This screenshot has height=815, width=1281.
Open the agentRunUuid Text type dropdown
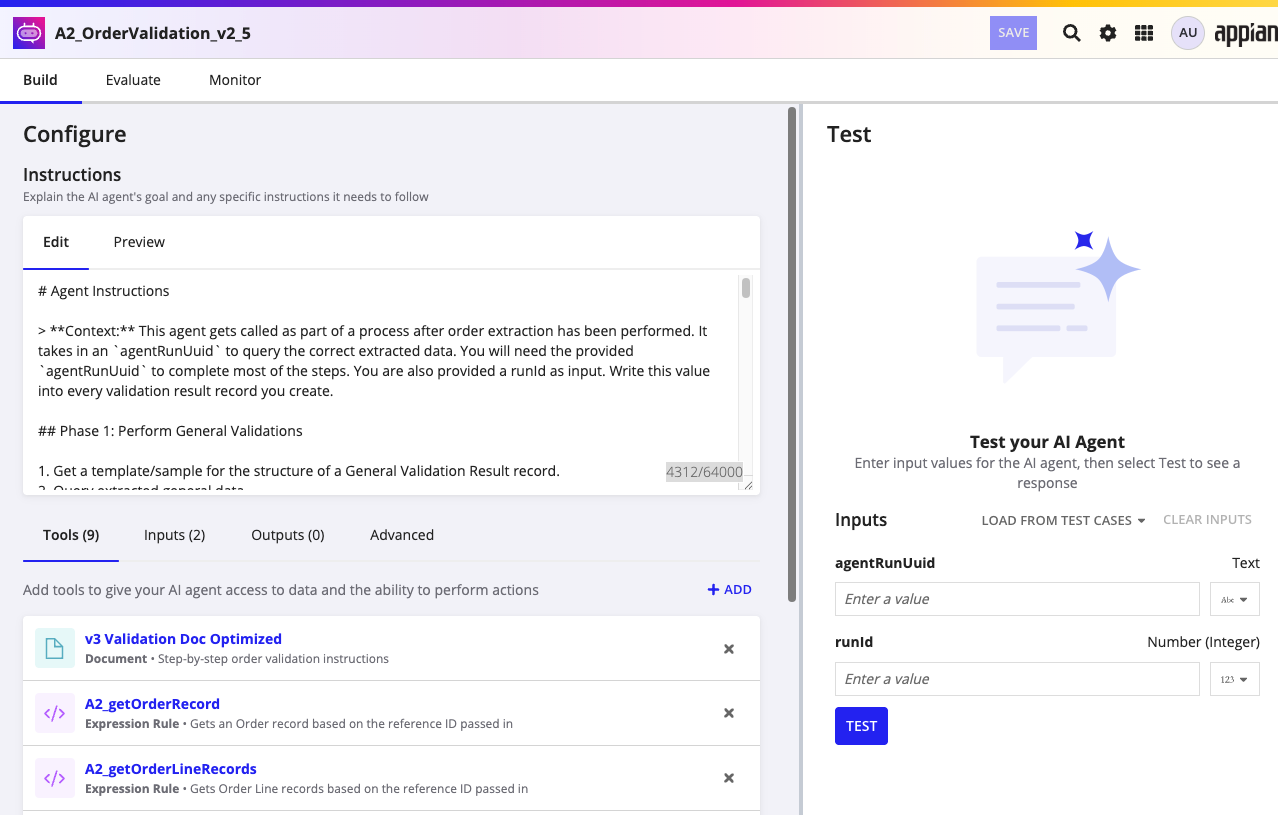1235,599
